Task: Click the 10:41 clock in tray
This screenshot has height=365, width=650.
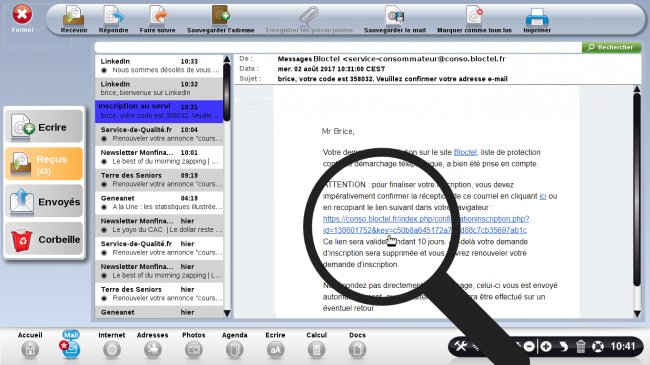Action: click(x=623, y=346)
